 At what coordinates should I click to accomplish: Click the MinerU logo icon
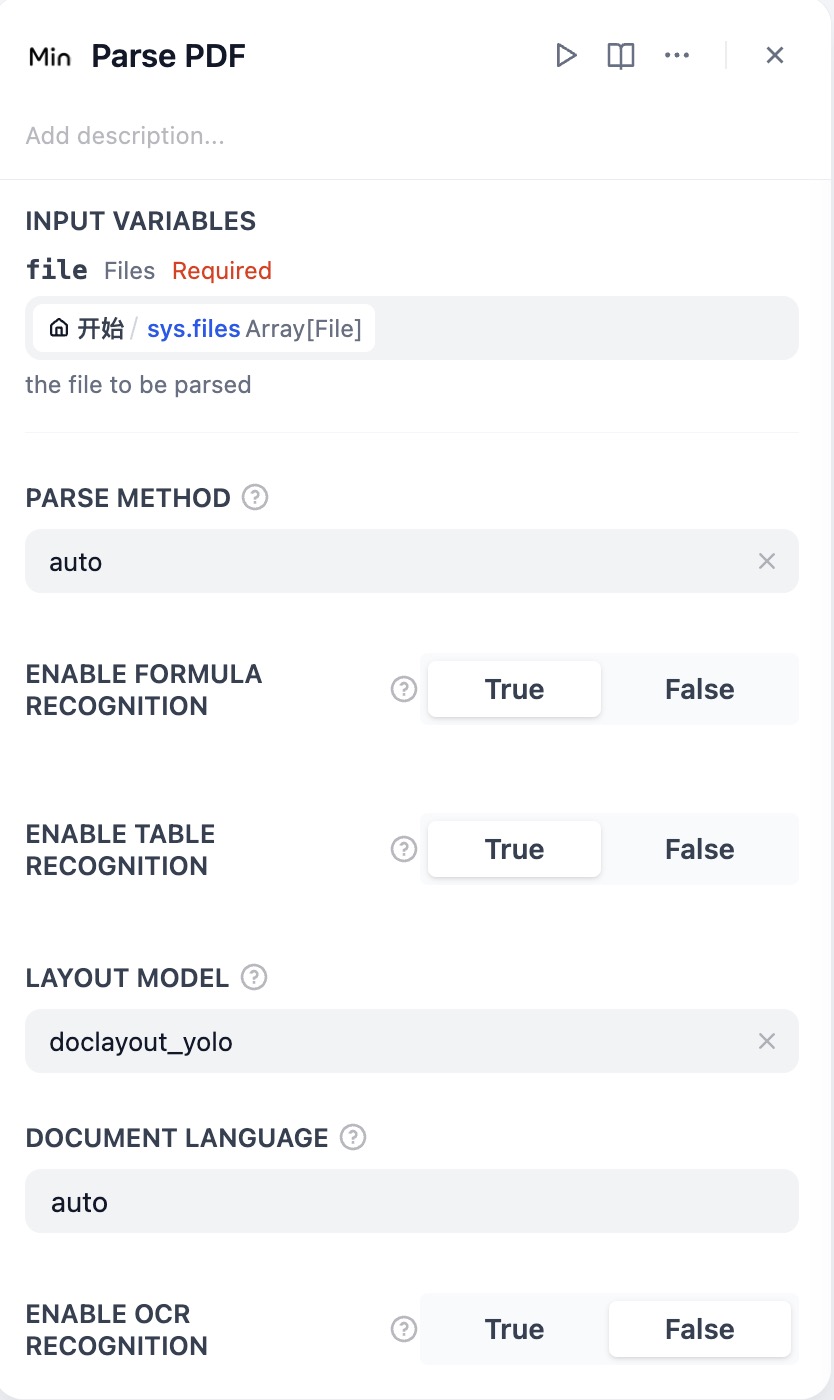point(50,57)
